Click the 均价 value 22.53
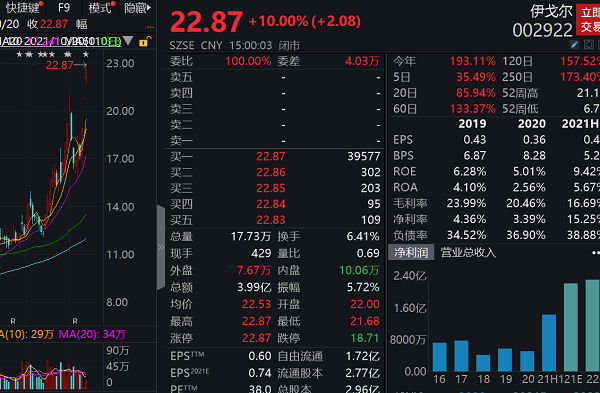 pyautogui.click(x=256, y=304)
